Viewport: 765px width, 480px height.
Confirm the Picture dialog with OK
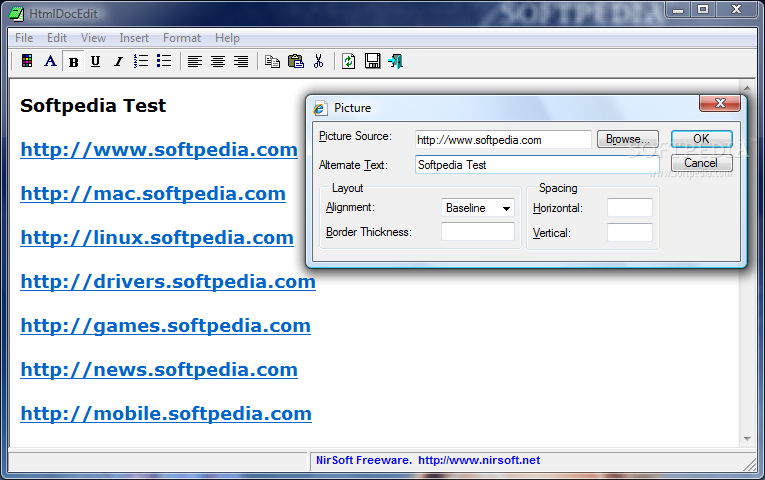701,139
